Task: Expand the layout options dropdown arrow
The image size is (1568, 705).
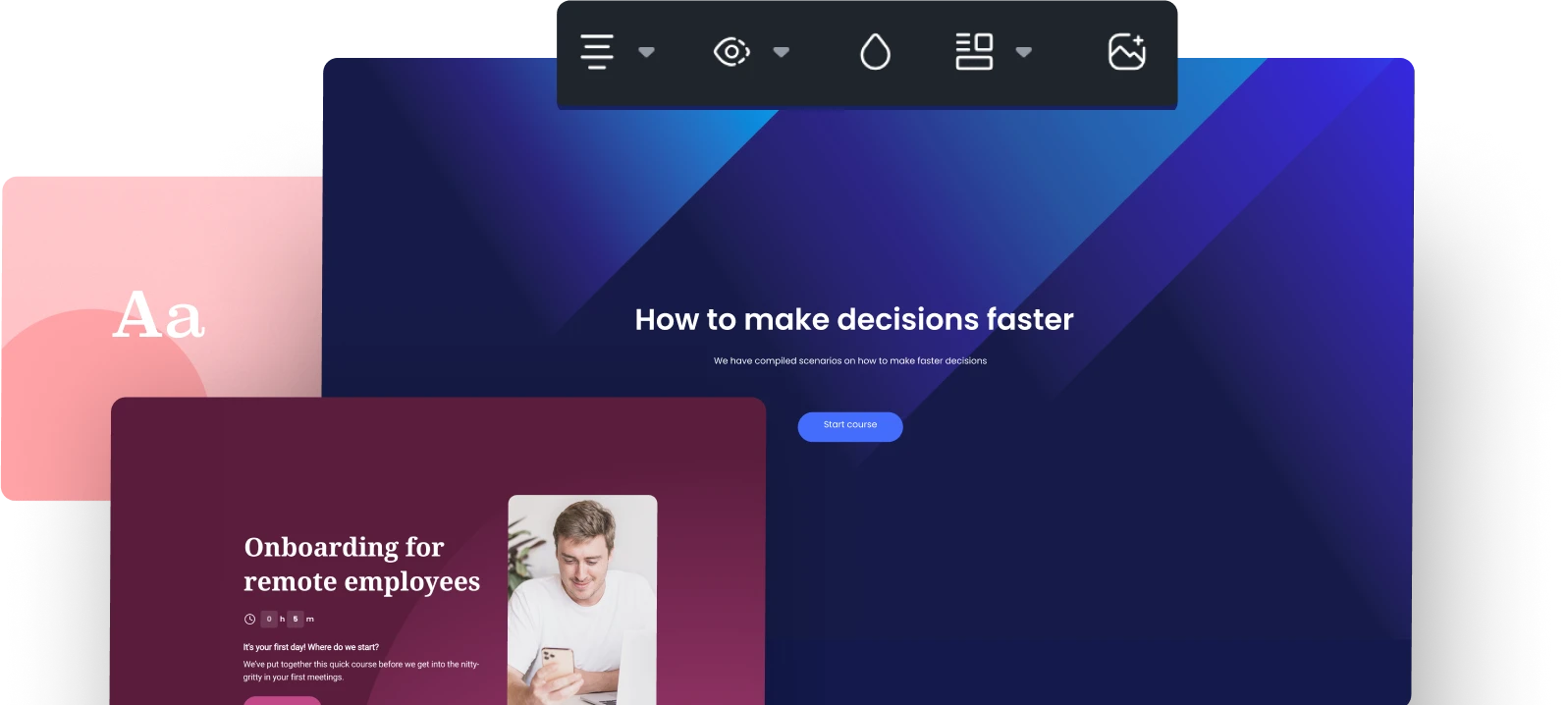Action: coord(1024,52)
